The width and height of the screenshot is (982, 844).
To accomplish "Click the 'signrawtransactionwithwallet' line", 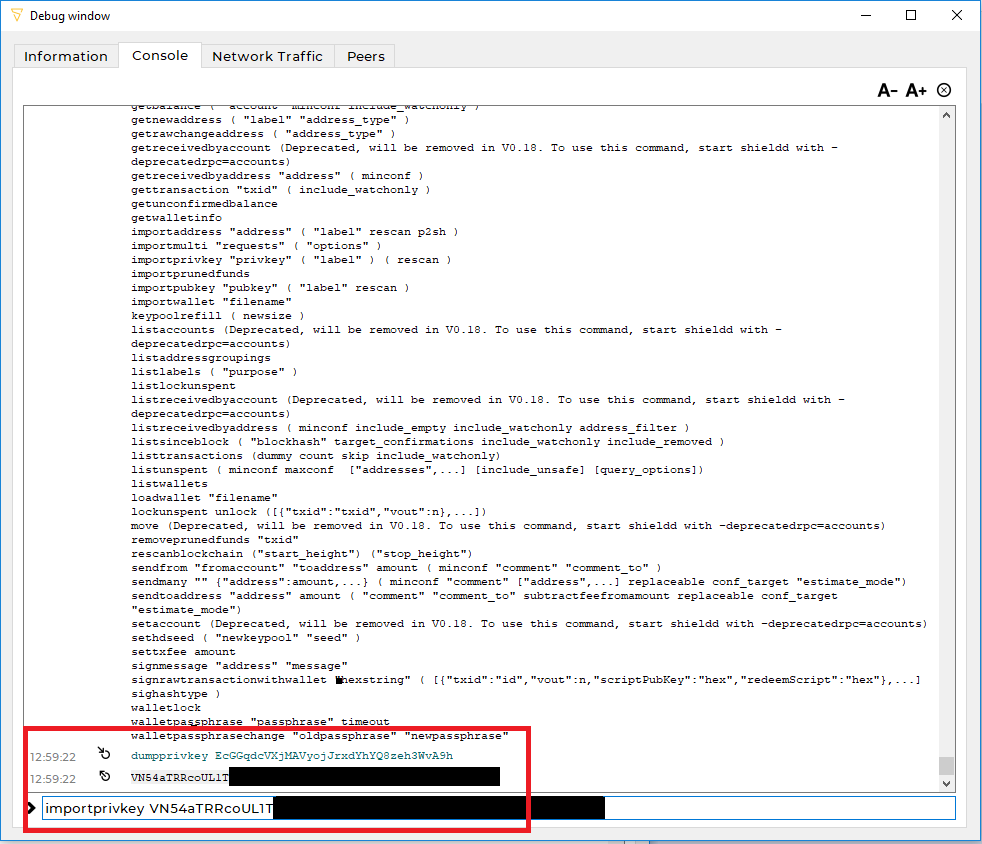I will point(526,687).
